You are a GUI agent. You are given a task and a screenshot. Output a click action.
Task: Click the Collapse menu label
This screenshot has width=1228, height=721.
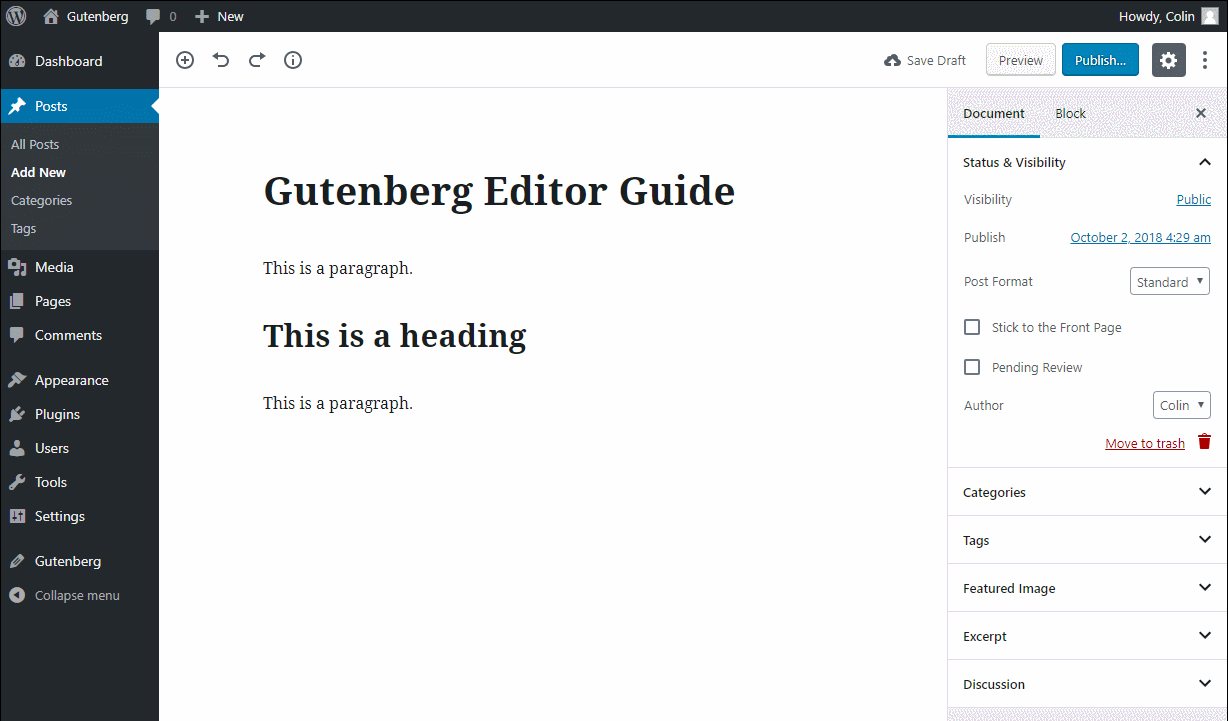pos(77,595)
